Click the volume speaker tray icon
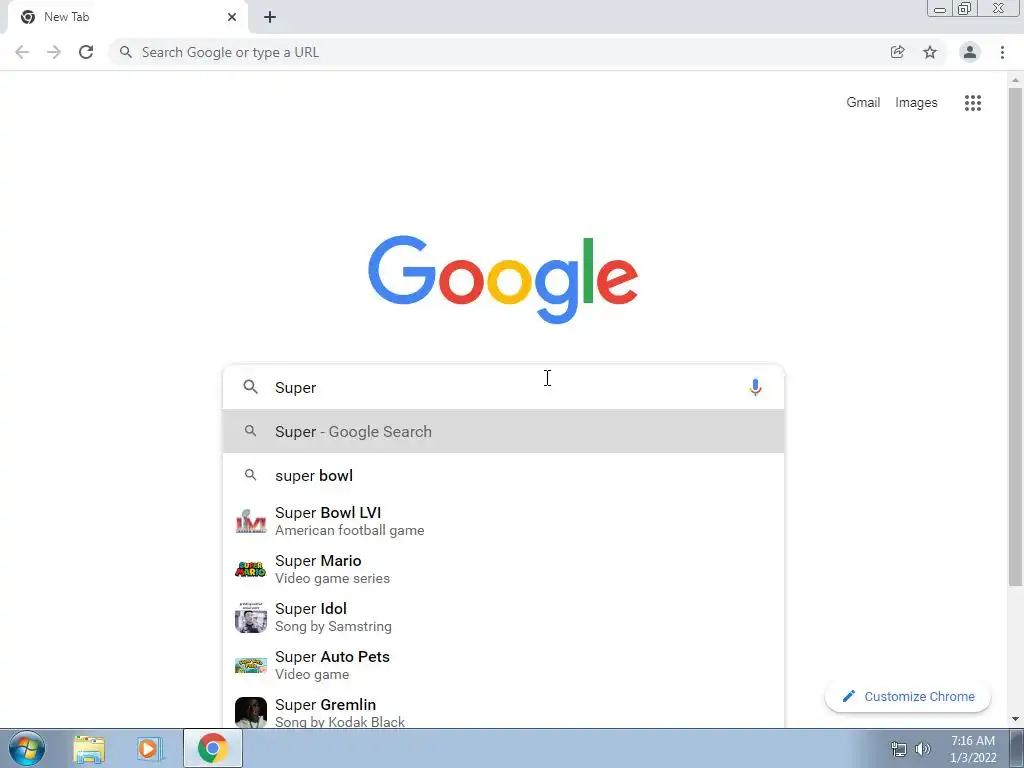 click(x=923, y=749)
